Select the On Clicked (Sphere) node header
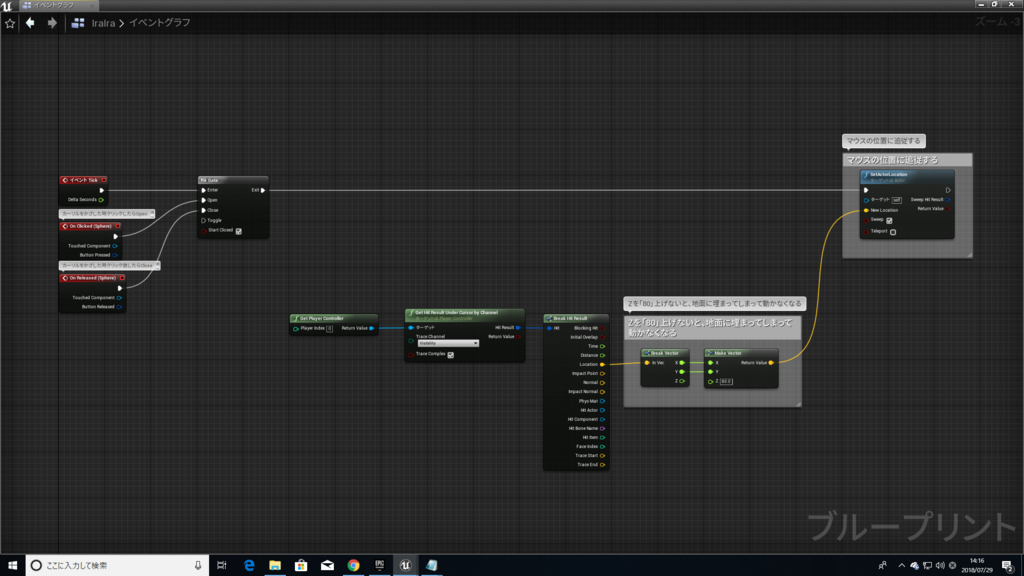 (x=90, y=226)
